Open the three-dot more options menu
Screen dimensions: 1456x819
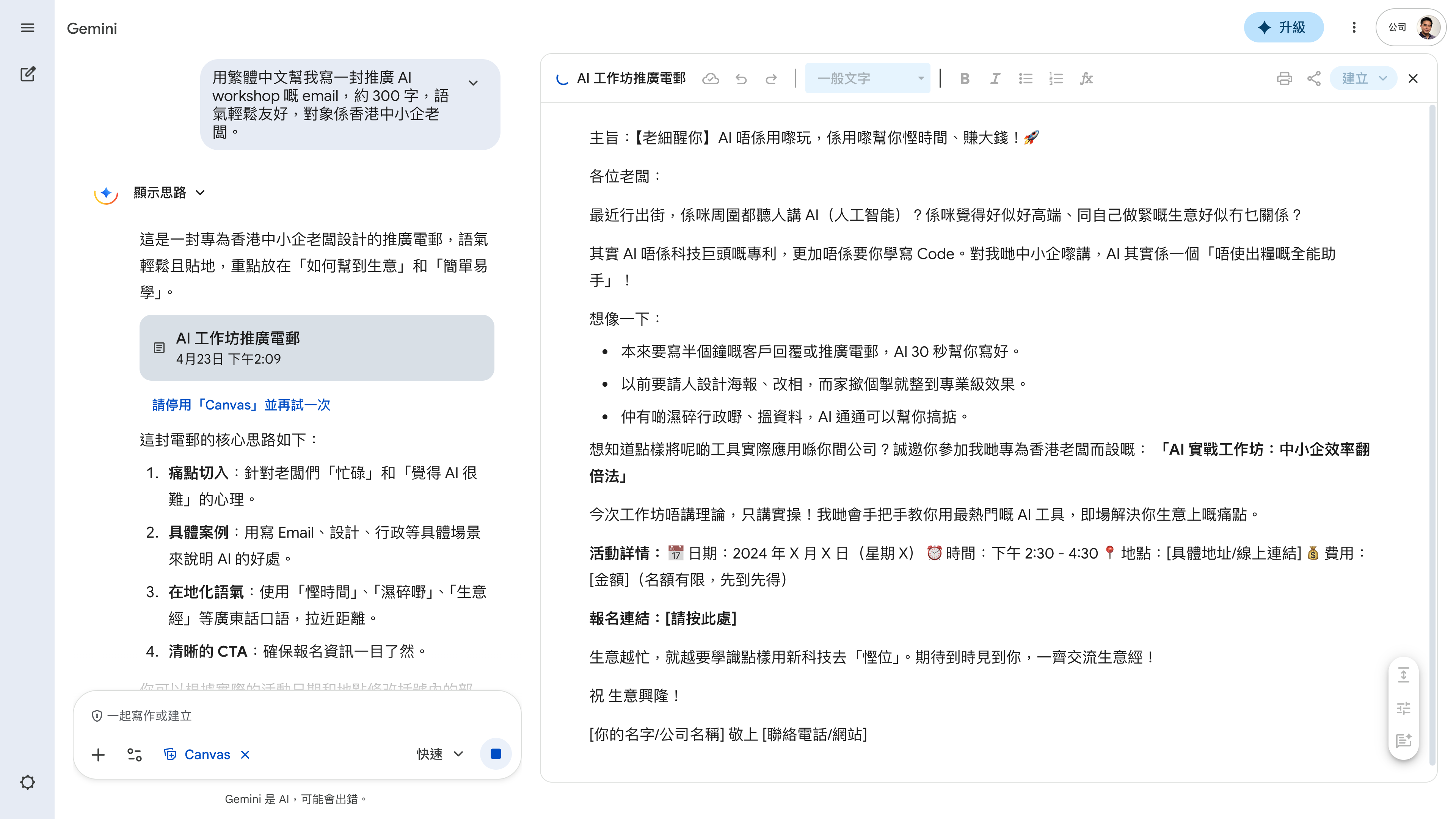(x=1354, y=27)
